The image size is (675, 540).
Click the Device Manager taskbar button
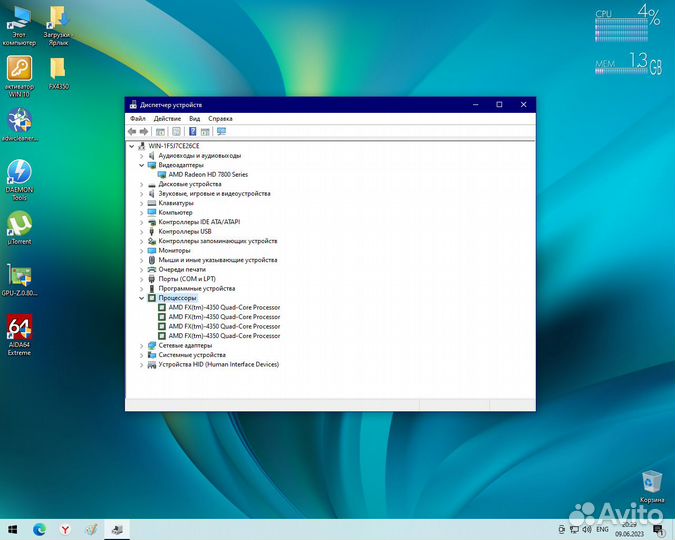(x=117, y=529)
